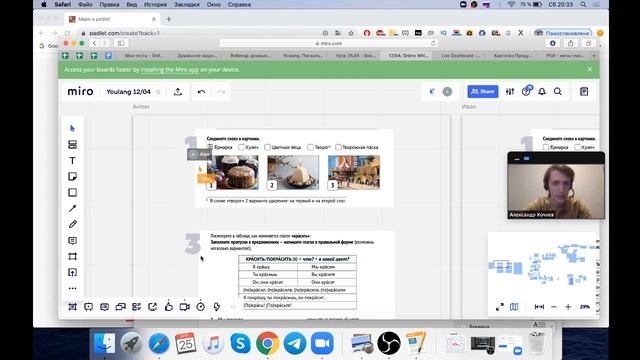Open more tools ellipsis in Miro toolbar
This screenshot has height=360, width=640.
[x=73, y=288]
